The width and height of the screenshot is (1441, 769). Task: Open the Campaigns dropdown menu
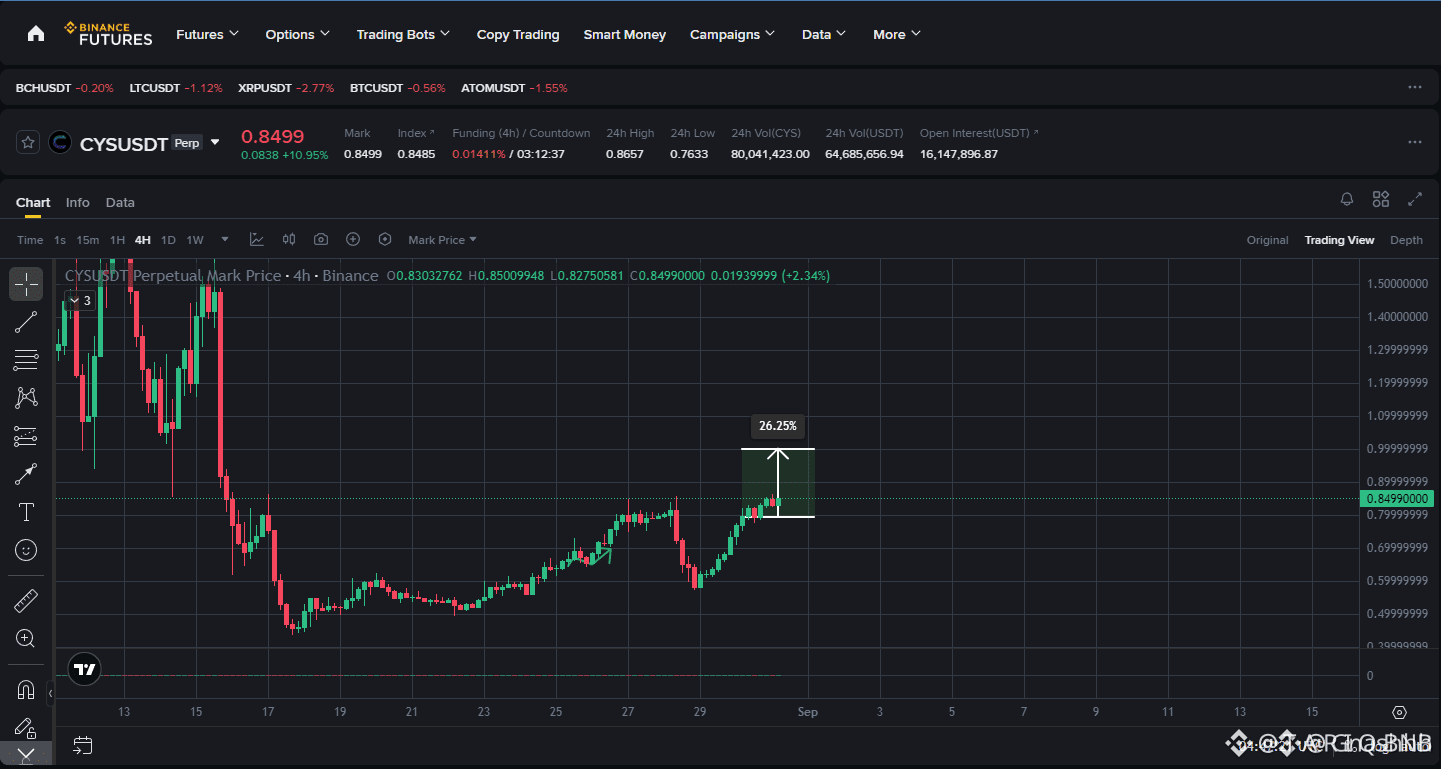(x=733, y=34)
